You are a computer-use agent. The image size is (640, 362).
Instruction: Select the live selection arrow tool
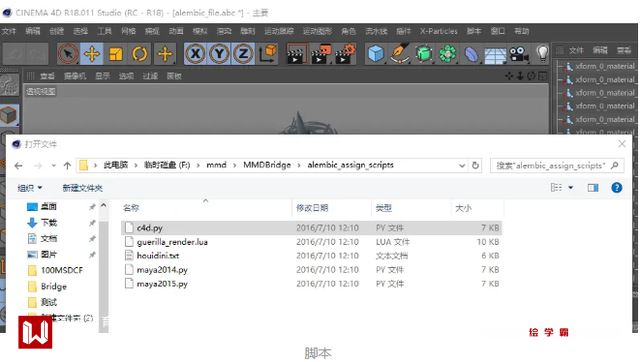click(68, 54)
